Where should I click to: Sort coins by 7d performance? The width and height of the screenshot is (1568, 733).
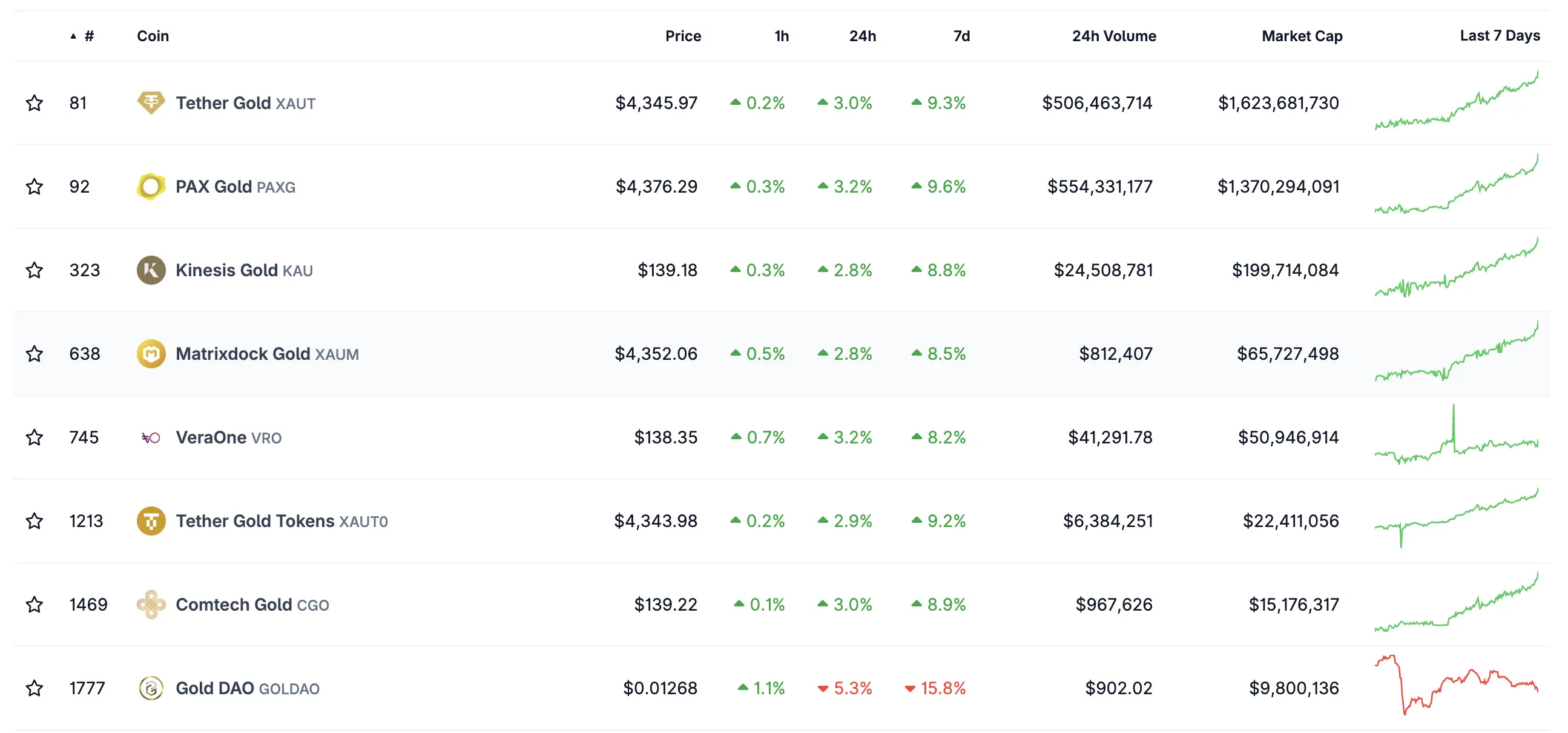click(961, 35)
